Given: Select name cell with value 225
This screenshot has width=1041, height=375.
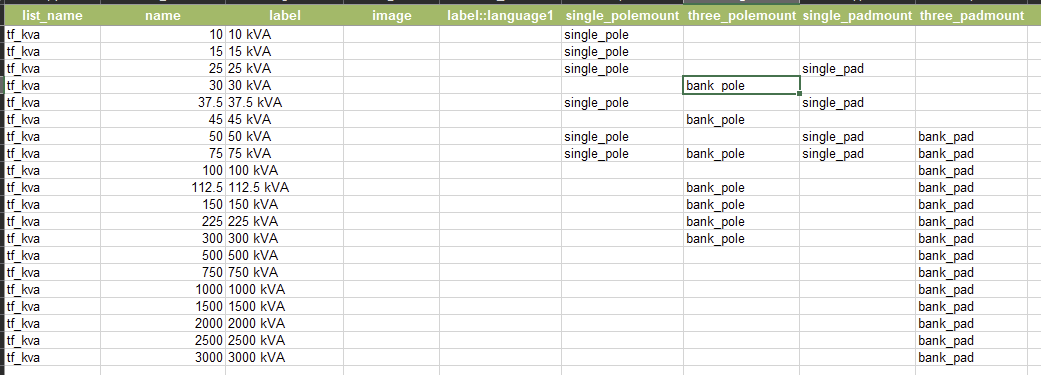Looking at the screenshot, I should coord(163,222).
